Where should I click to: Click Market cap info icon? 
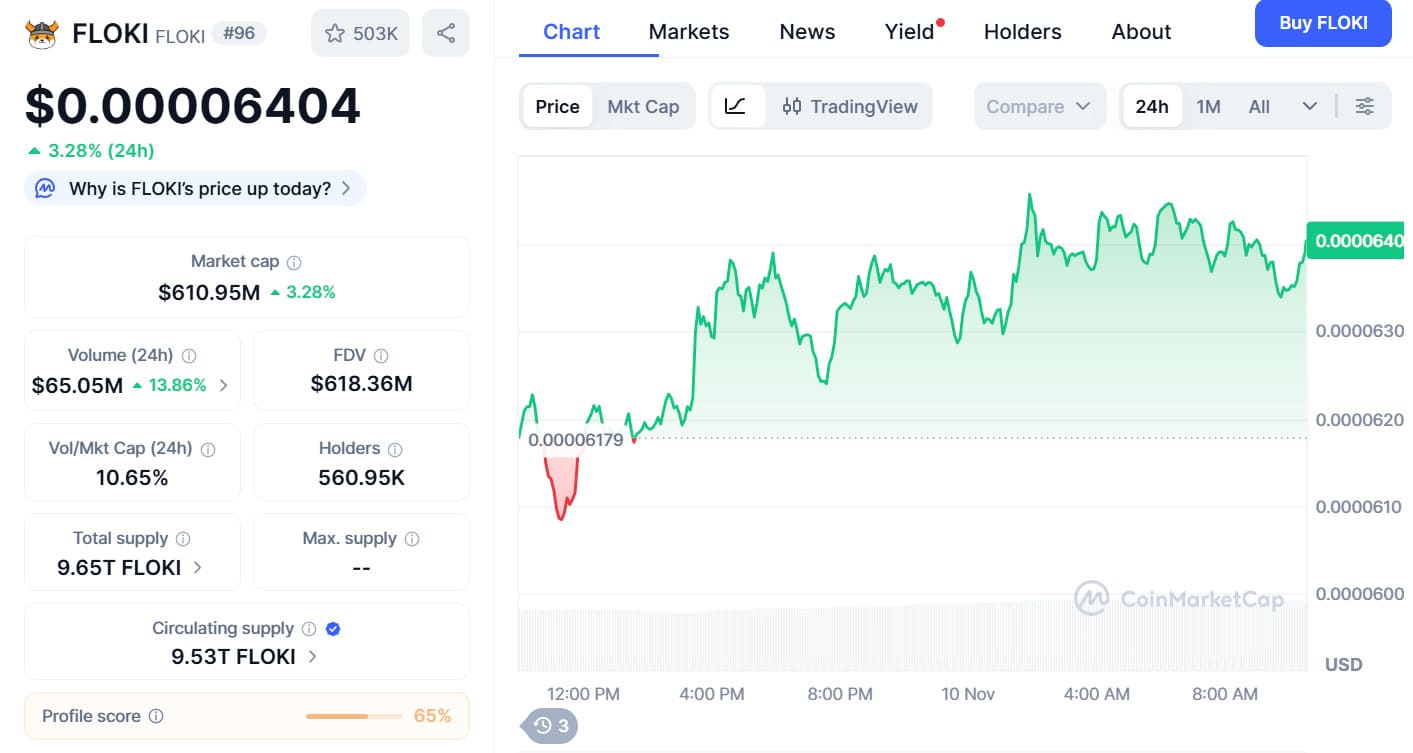(294, 262)
